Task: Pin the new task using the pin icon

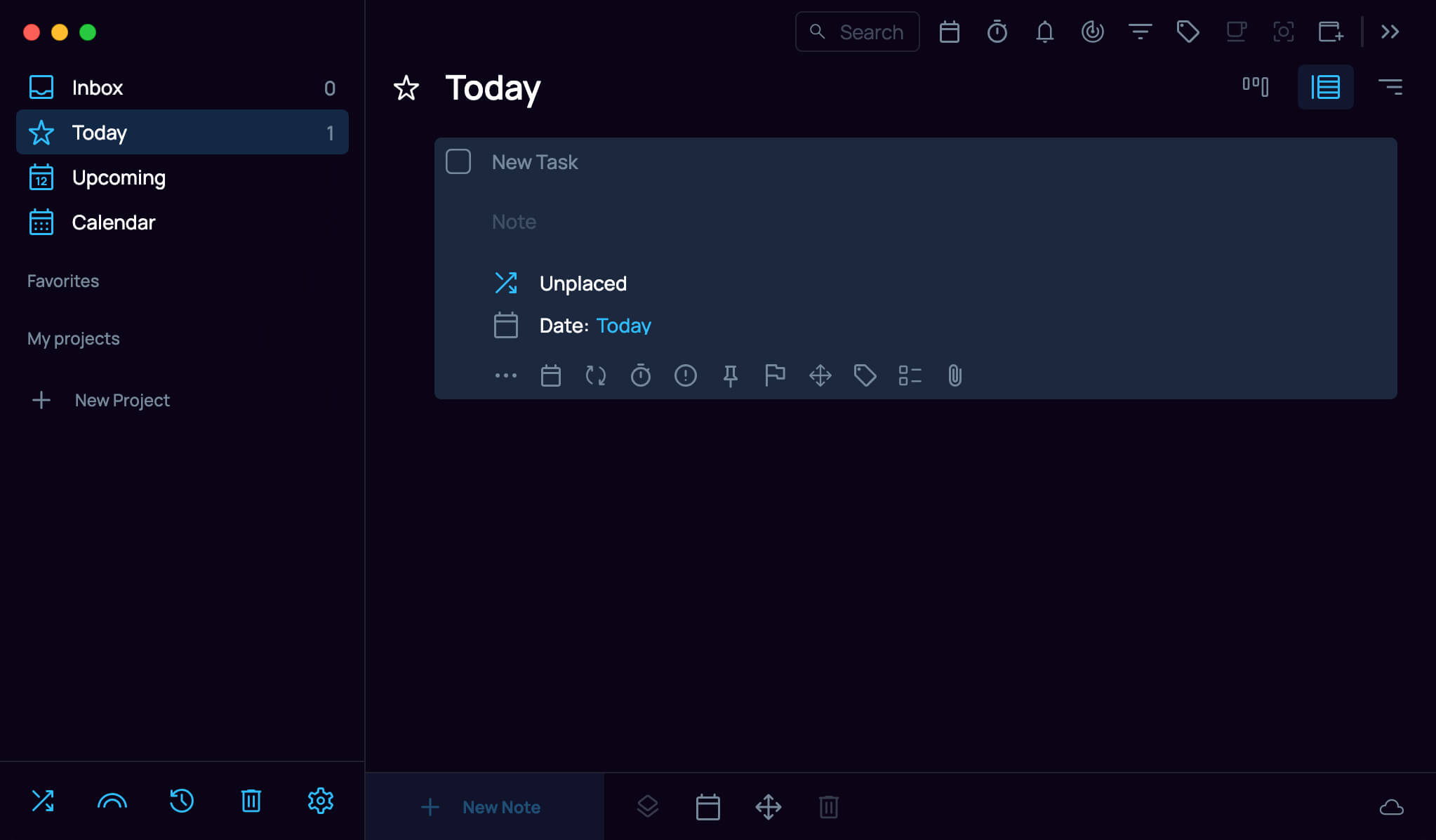Action: (x=730, y=375)
